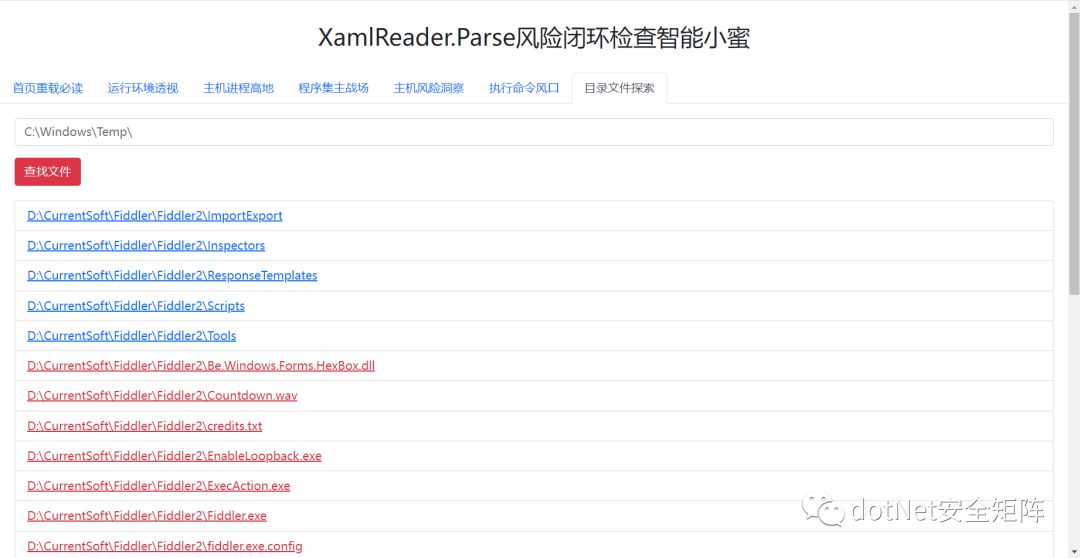Open the credits.txt file link
The image size is (1080, 558).
145,426
